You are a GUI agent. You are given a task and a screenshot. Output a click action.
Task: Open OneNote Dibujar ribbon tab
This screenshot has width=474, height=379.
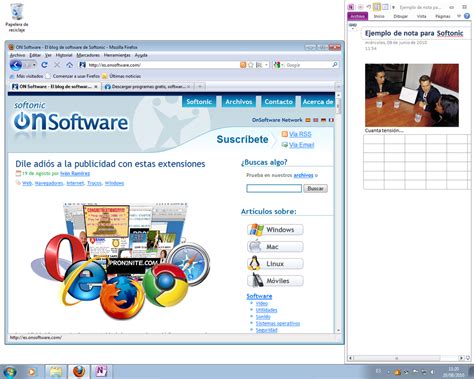(400, 16)
